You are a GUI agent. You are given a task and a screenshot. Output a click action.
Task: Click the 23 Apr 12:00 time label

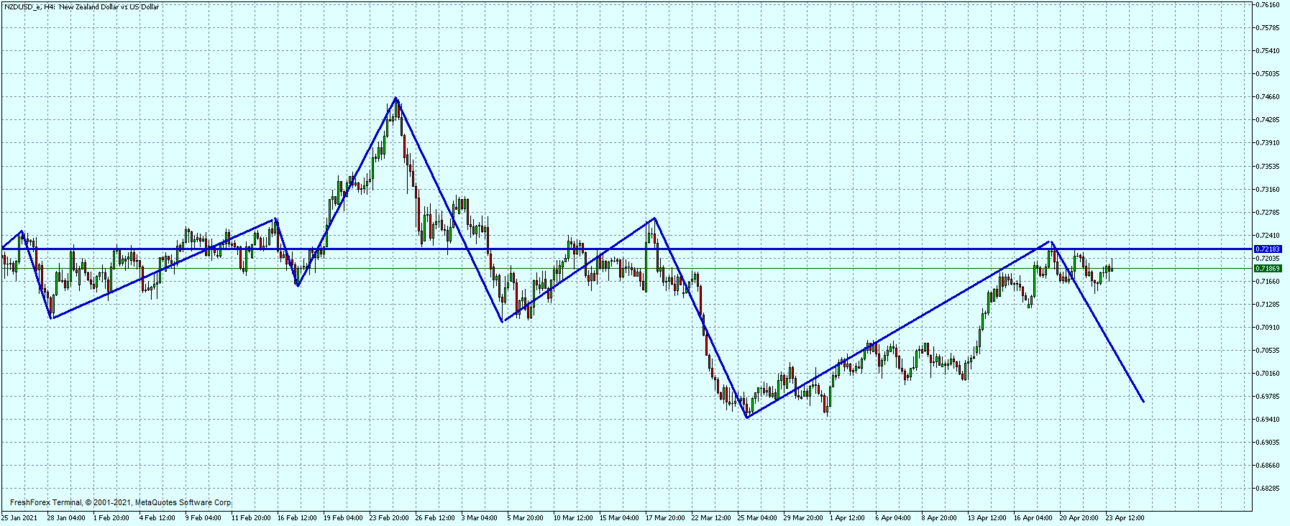coord(1125,519)
